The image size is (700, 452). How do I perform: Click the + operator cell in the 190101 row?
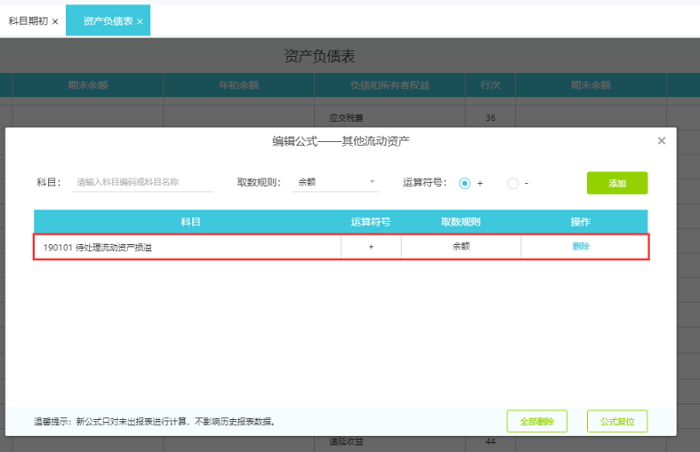coord(371,247)
